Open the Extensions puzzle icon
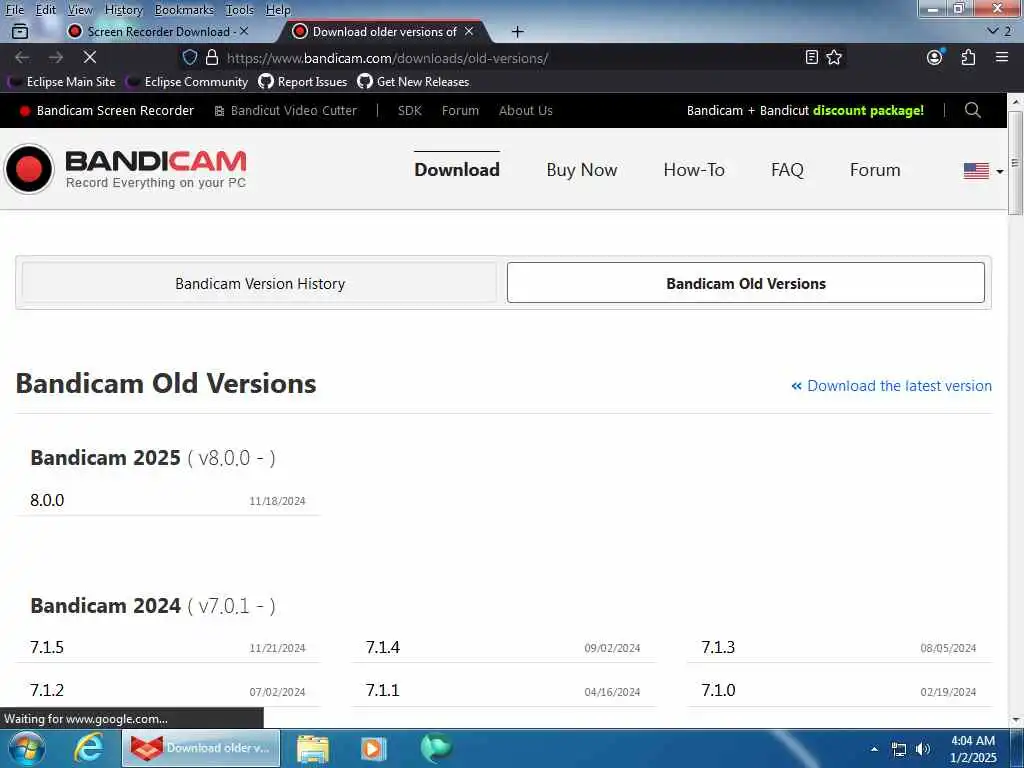The image size is (1024, 768). [x=968, y=57]
